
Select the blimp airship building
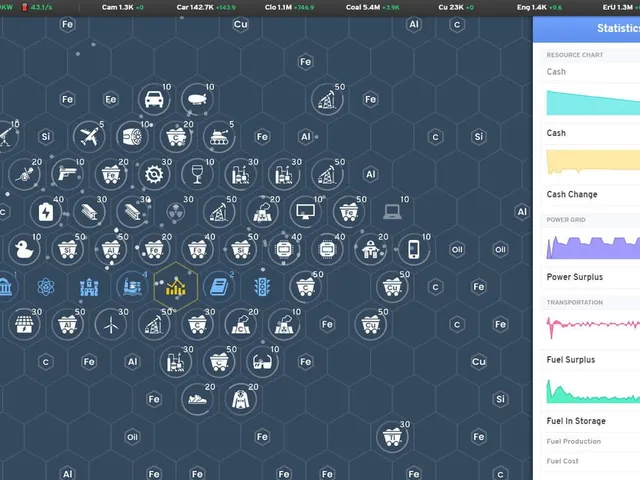[x=197, y=99]
